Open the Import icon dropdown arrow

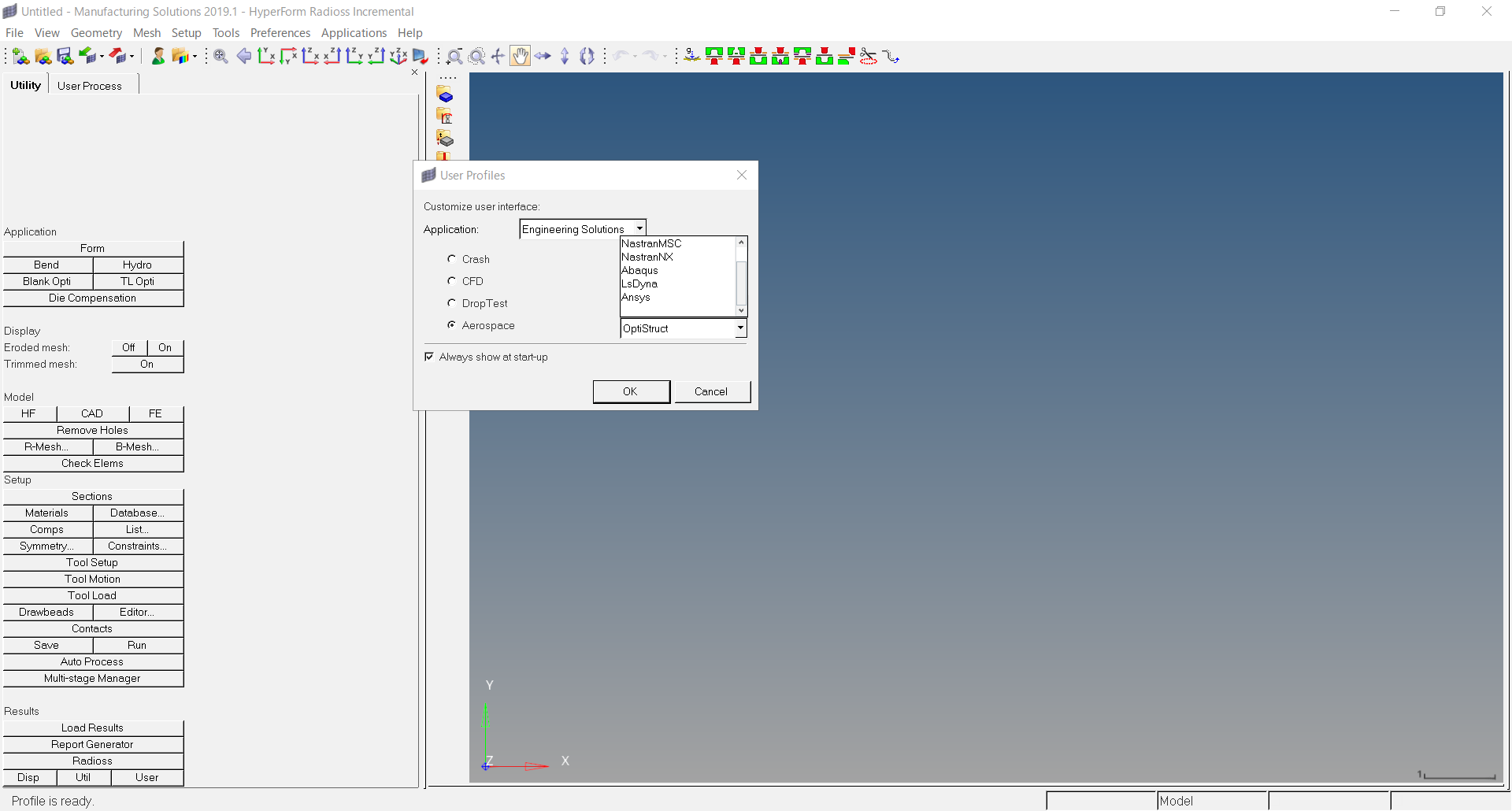pos(102,56)
